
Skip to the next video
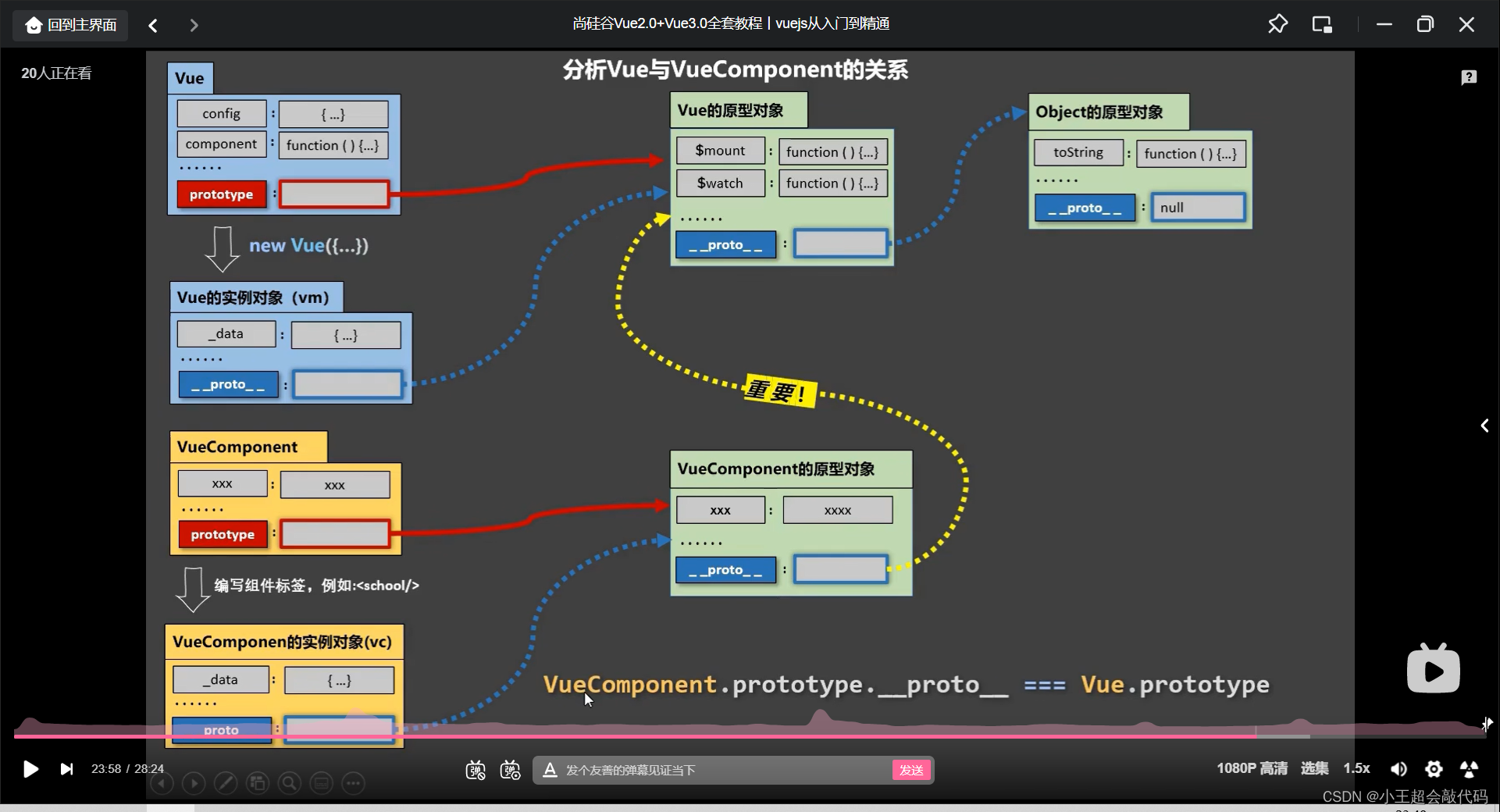pos(66,769)
